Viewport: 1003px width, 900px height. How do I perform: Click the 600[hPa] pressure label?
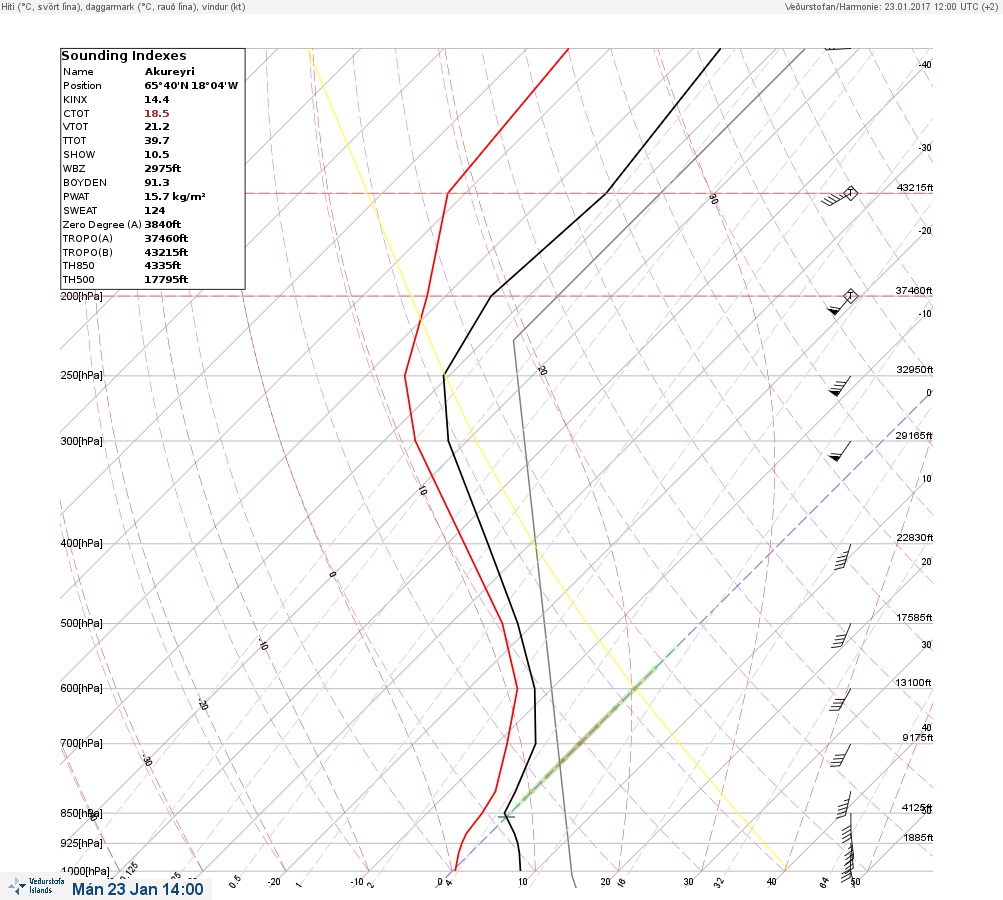click(81, 688)
